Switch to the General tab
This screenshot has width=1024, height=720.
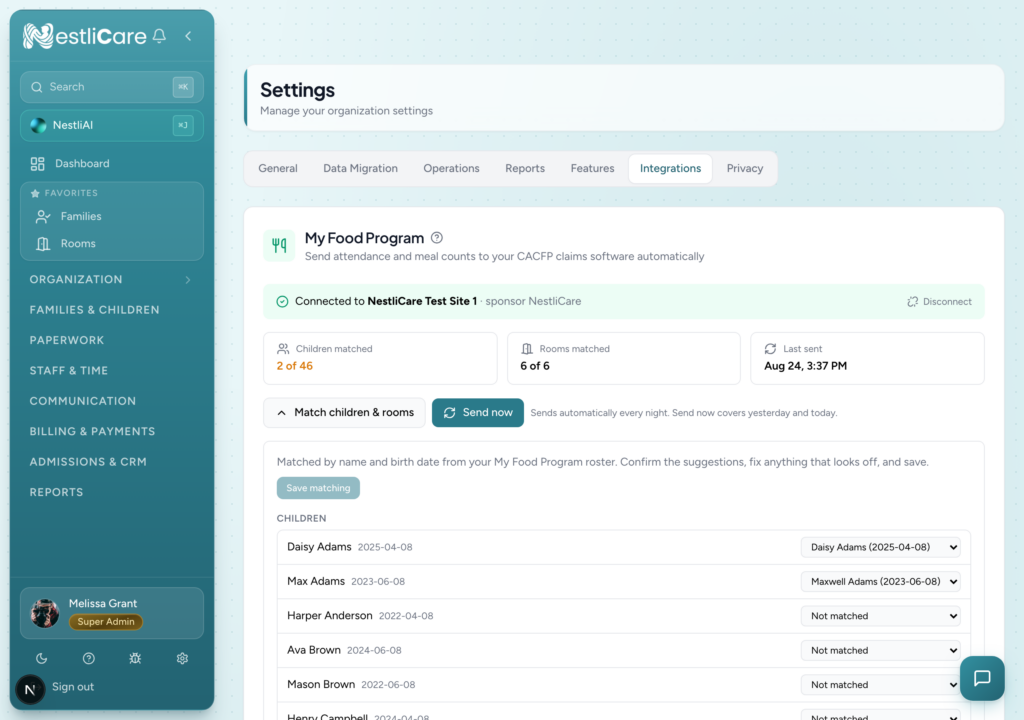278,169
